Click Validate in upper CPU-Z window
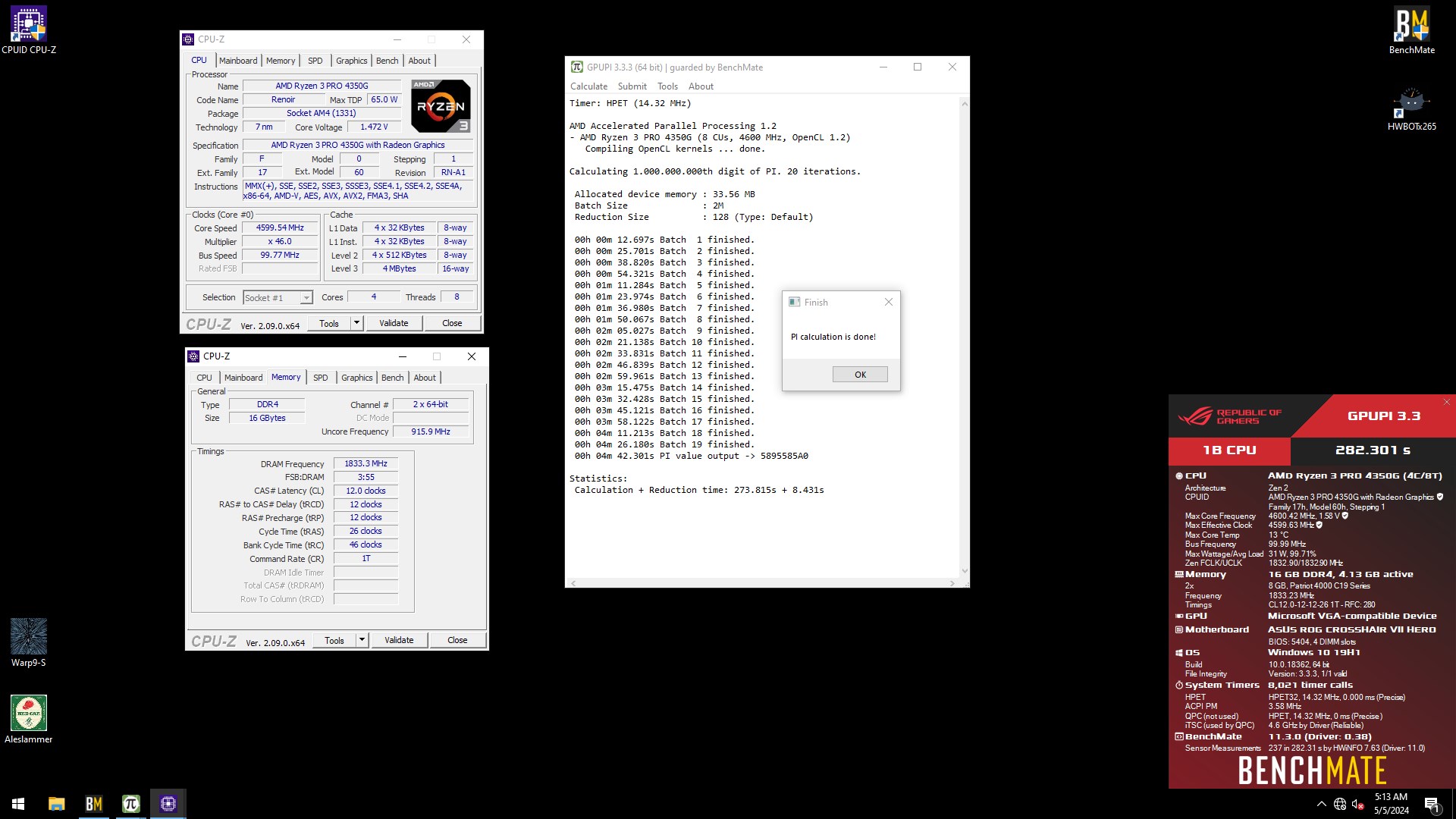Screen dimensions: 1456x819 [394, 323]
